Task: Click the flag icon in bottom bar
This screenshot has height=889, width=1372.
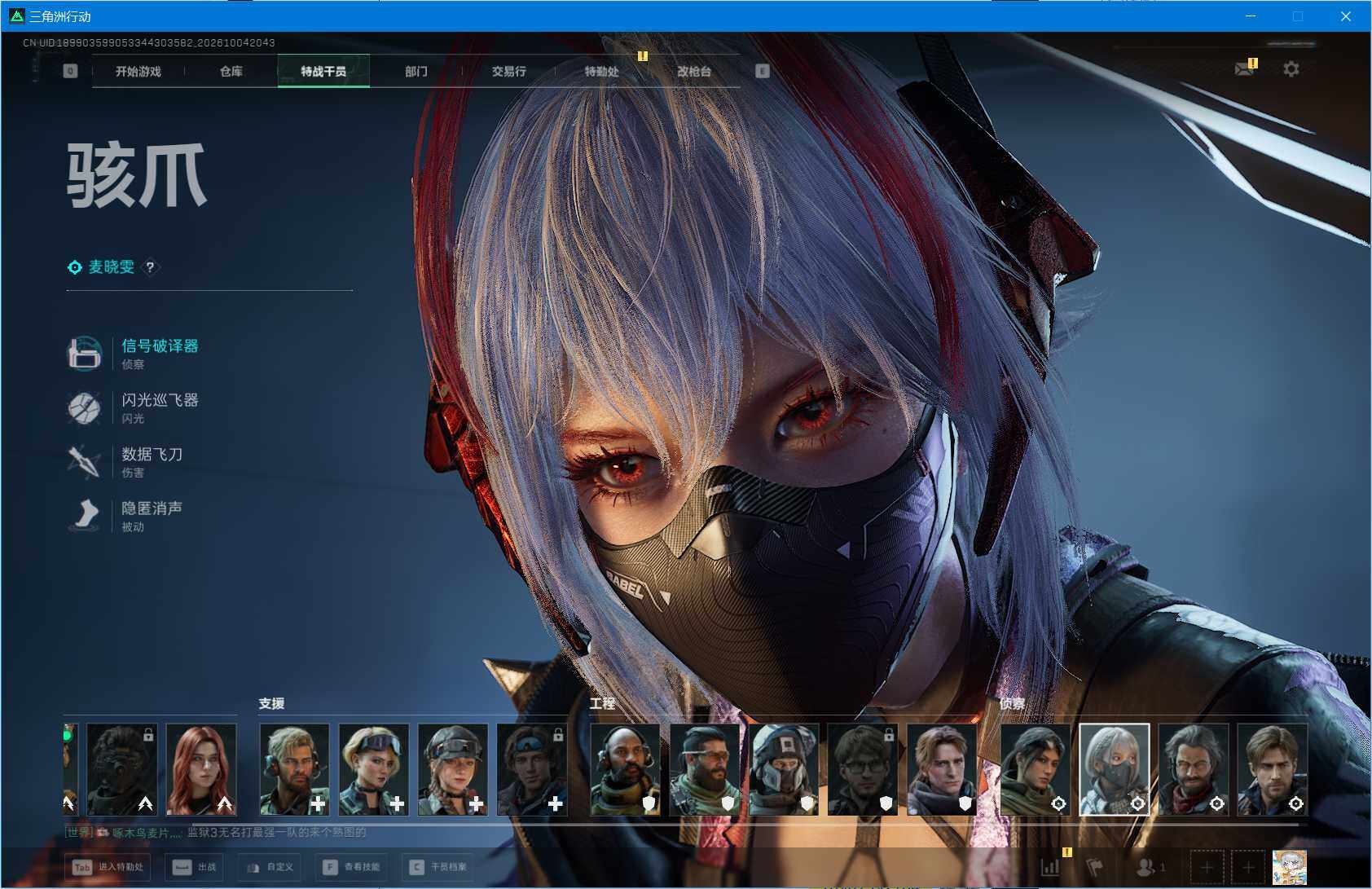Action: tap(1095, 866)
